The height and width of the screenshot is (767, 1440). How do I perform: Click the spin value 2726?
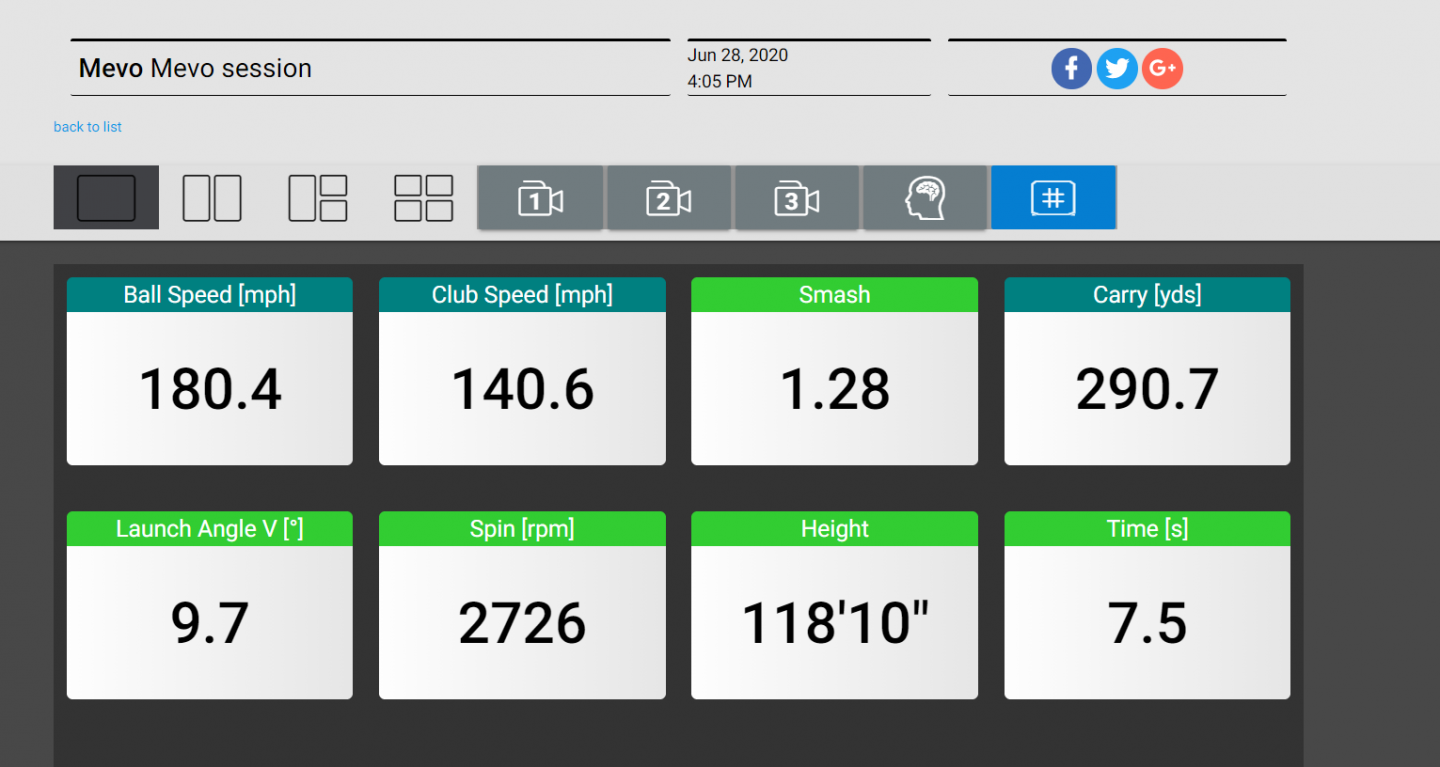522,623
